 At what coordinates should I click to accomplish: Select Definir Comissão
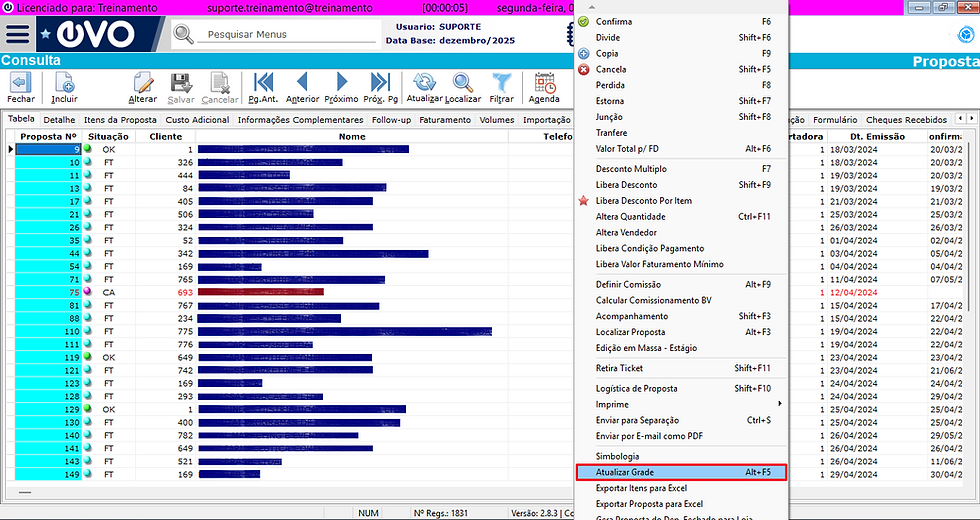[681, 284]
